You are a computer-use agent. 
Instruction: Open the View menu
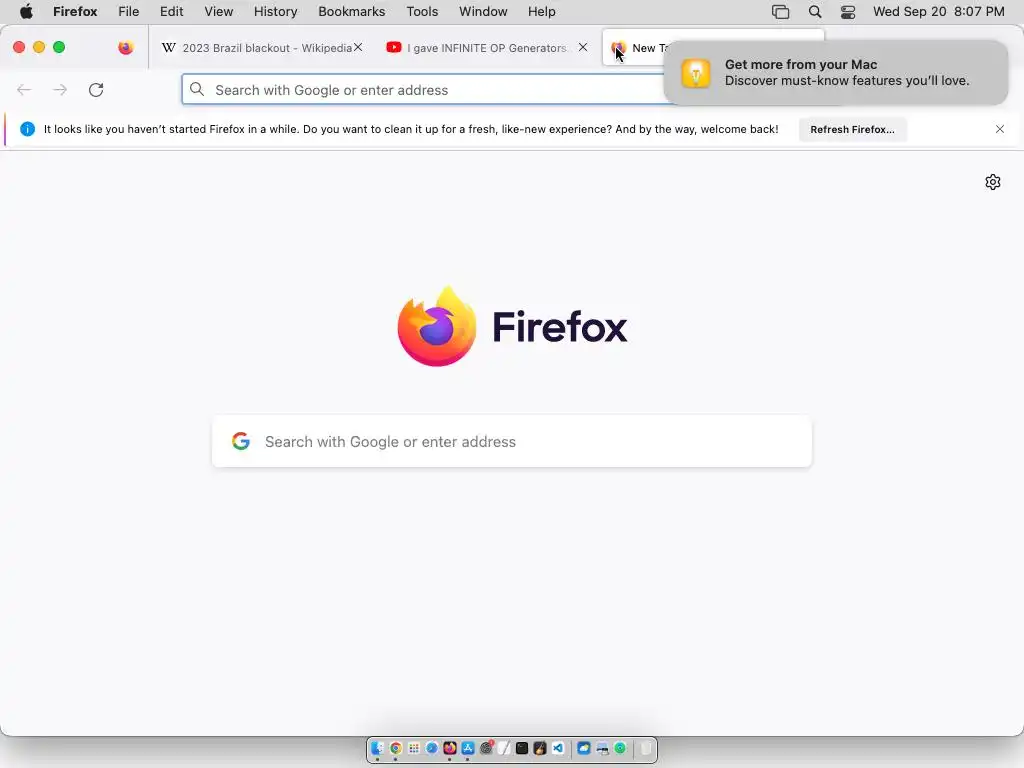(219, 11)
